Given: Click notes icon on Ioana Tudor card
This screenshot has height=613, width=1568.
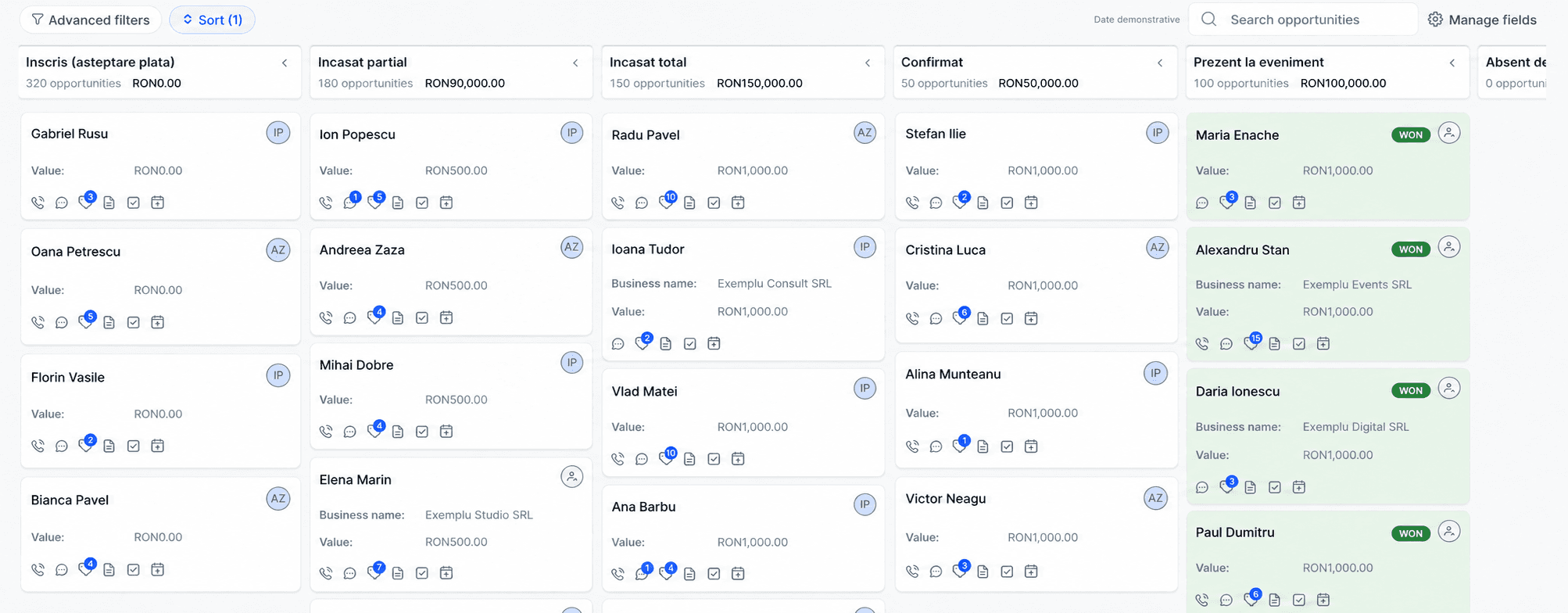Looking at the screenshot, I should pos(666,344).
